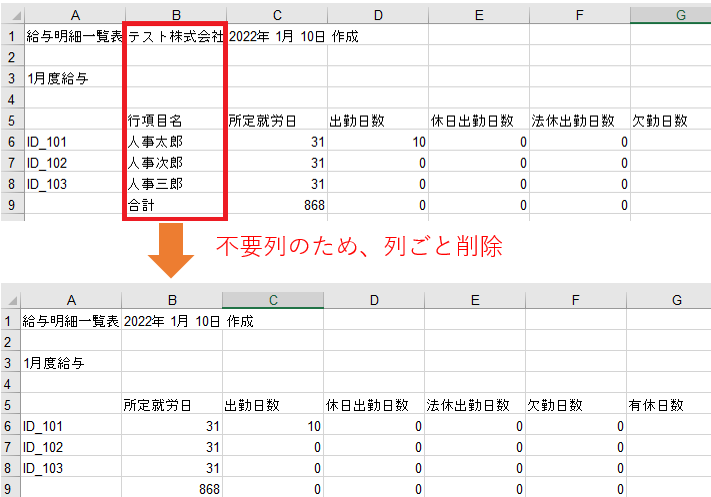Click 出勤日数 under column D
The image size is (711, 497).
click(x=378, y=121)
